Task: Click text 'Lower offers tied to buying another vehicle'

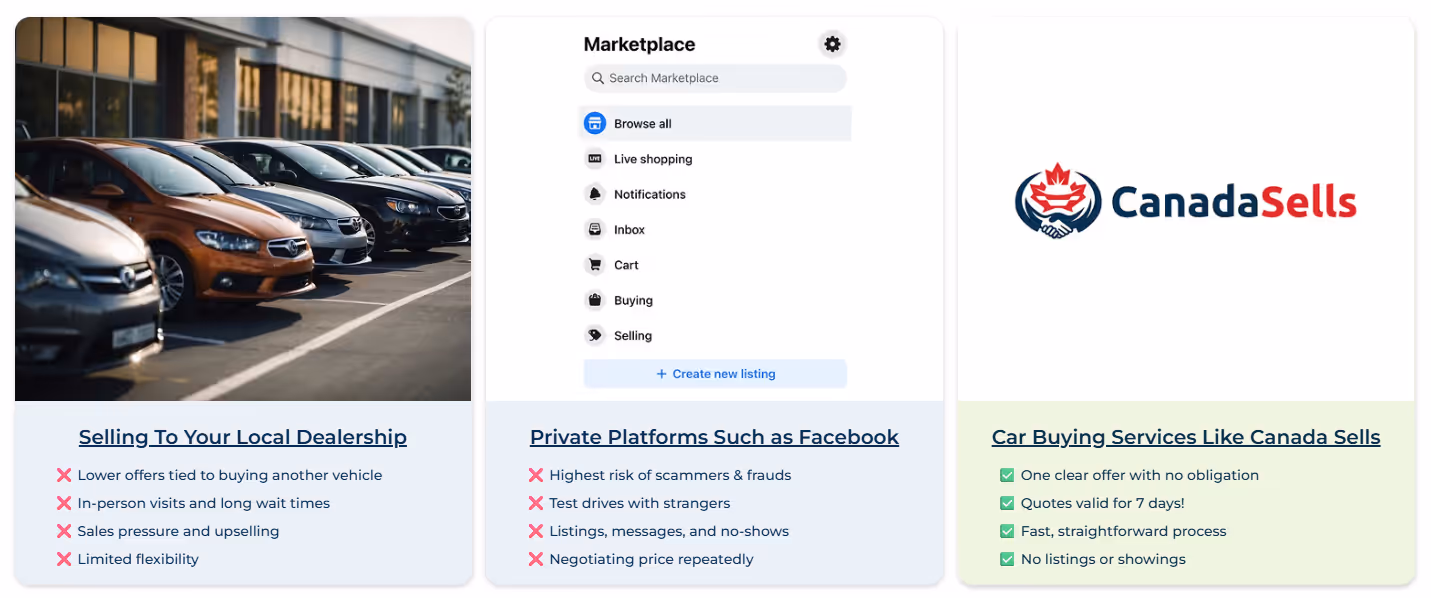Action: (230, 475)
